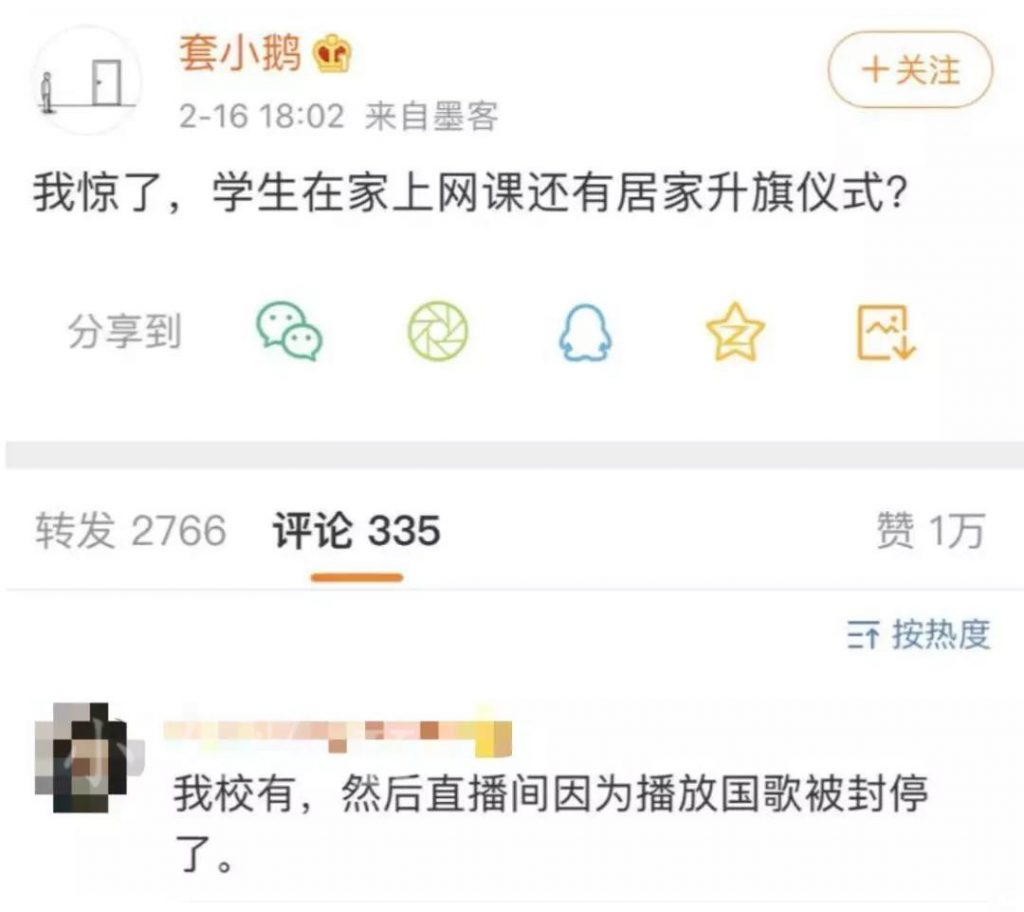This screenshot has width=1024, height=912.
Task: Click the post text about 居家升旗仪式
Action: (471, 193)
